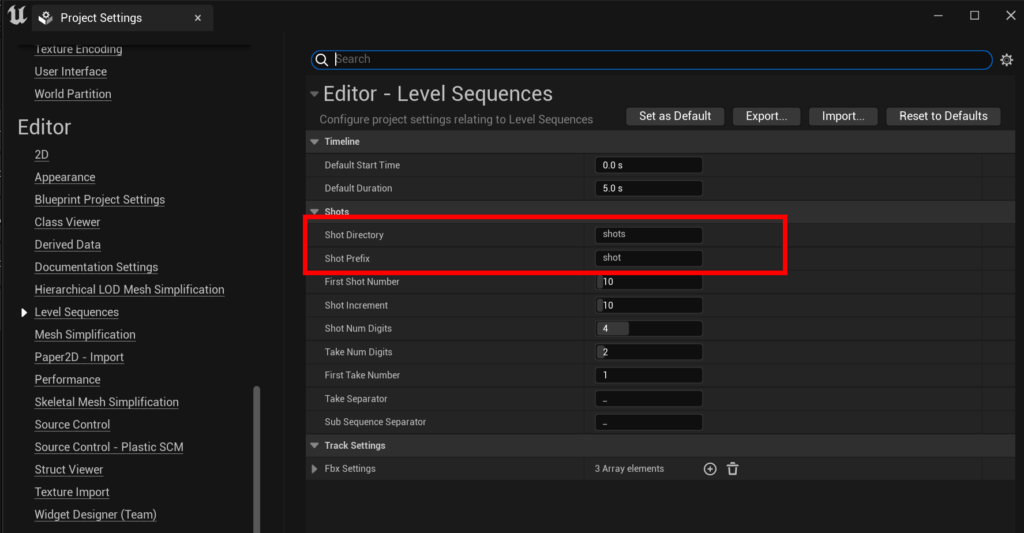Collapse the Editor - Level Sequences section
The height and width of the screenshot is (533, 1024).
coord(314,94)
